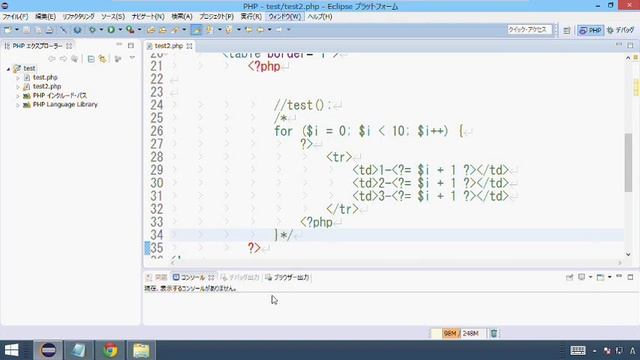Expand the test.php tree node
Image resolution: width=640 pixels, height=360 pixels.
(x=18, y=78)
